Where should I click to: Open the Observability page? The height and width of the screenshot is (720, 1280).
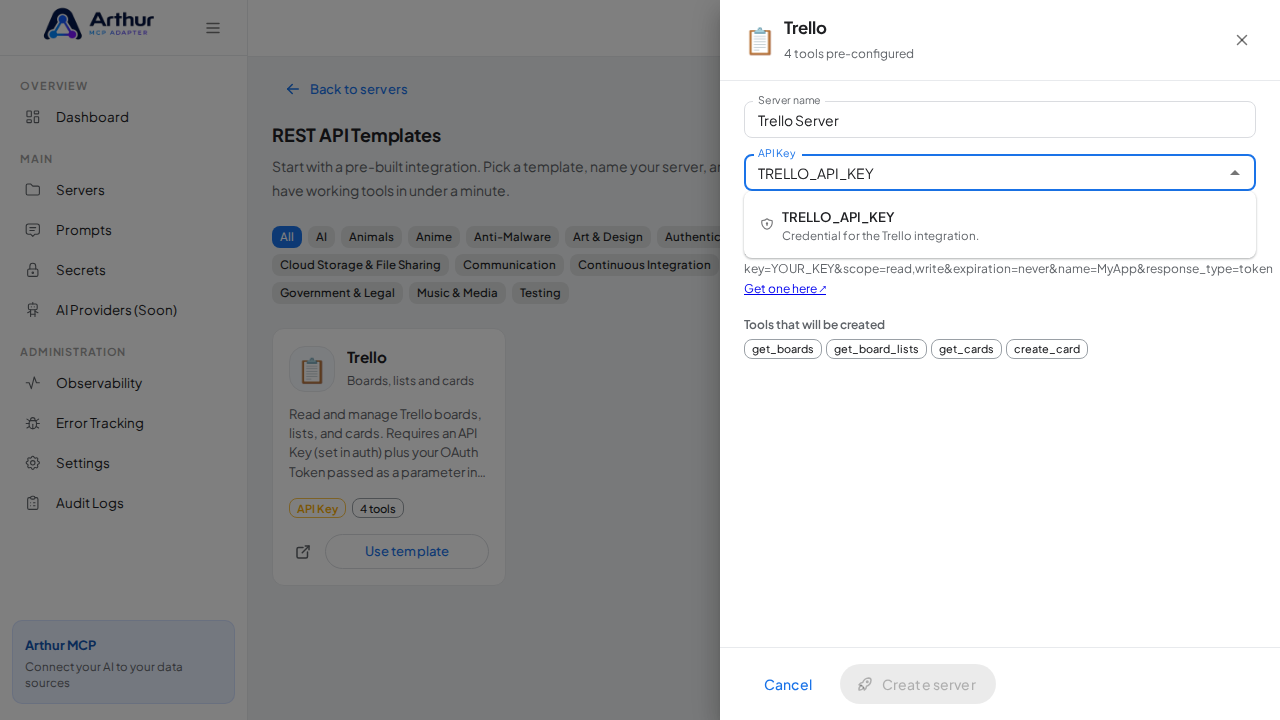pyautogui.click(x=124, y=383)
